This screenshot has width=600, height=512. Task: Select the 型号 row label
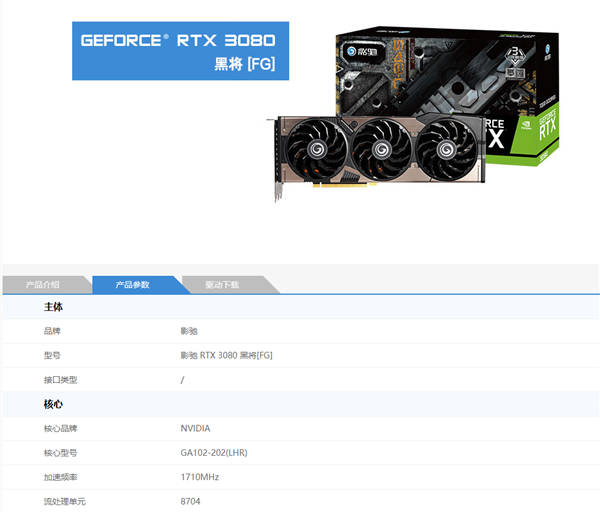click(52, 355)
